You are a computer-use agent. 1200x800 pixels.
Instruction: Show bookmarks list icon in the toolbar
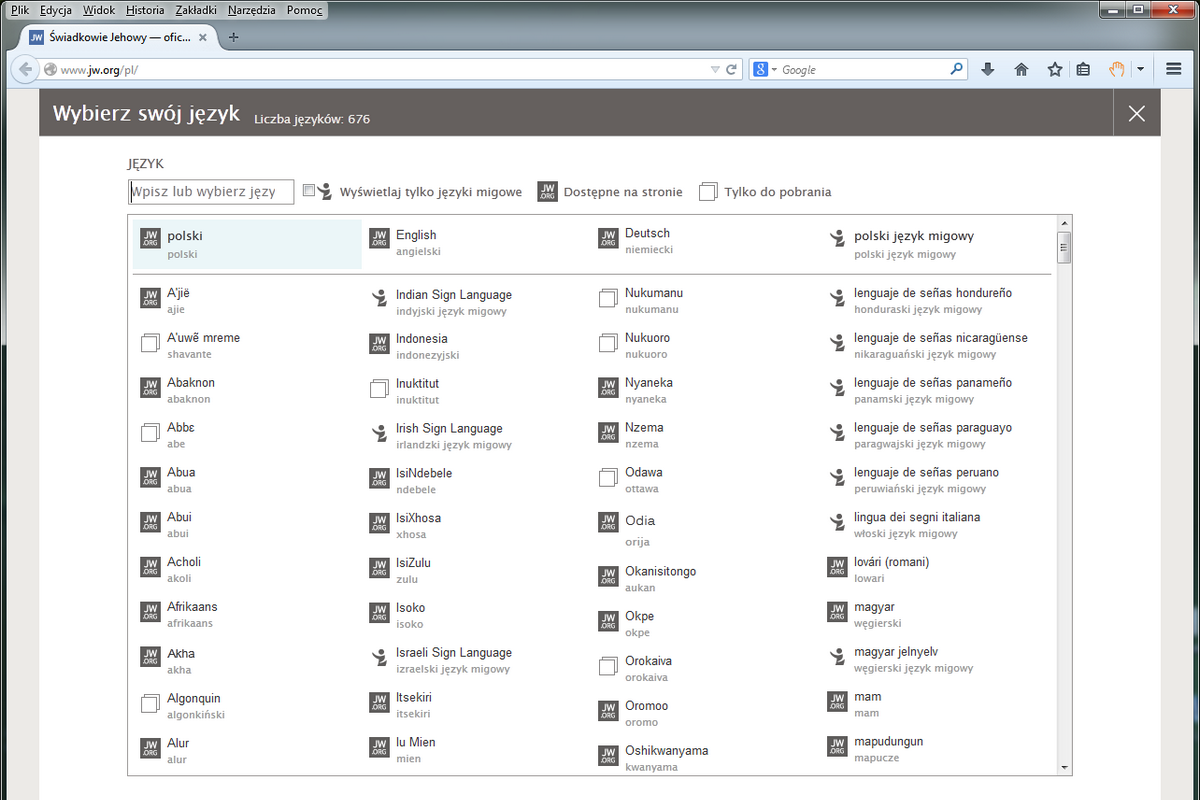[x=1083, y=69]
